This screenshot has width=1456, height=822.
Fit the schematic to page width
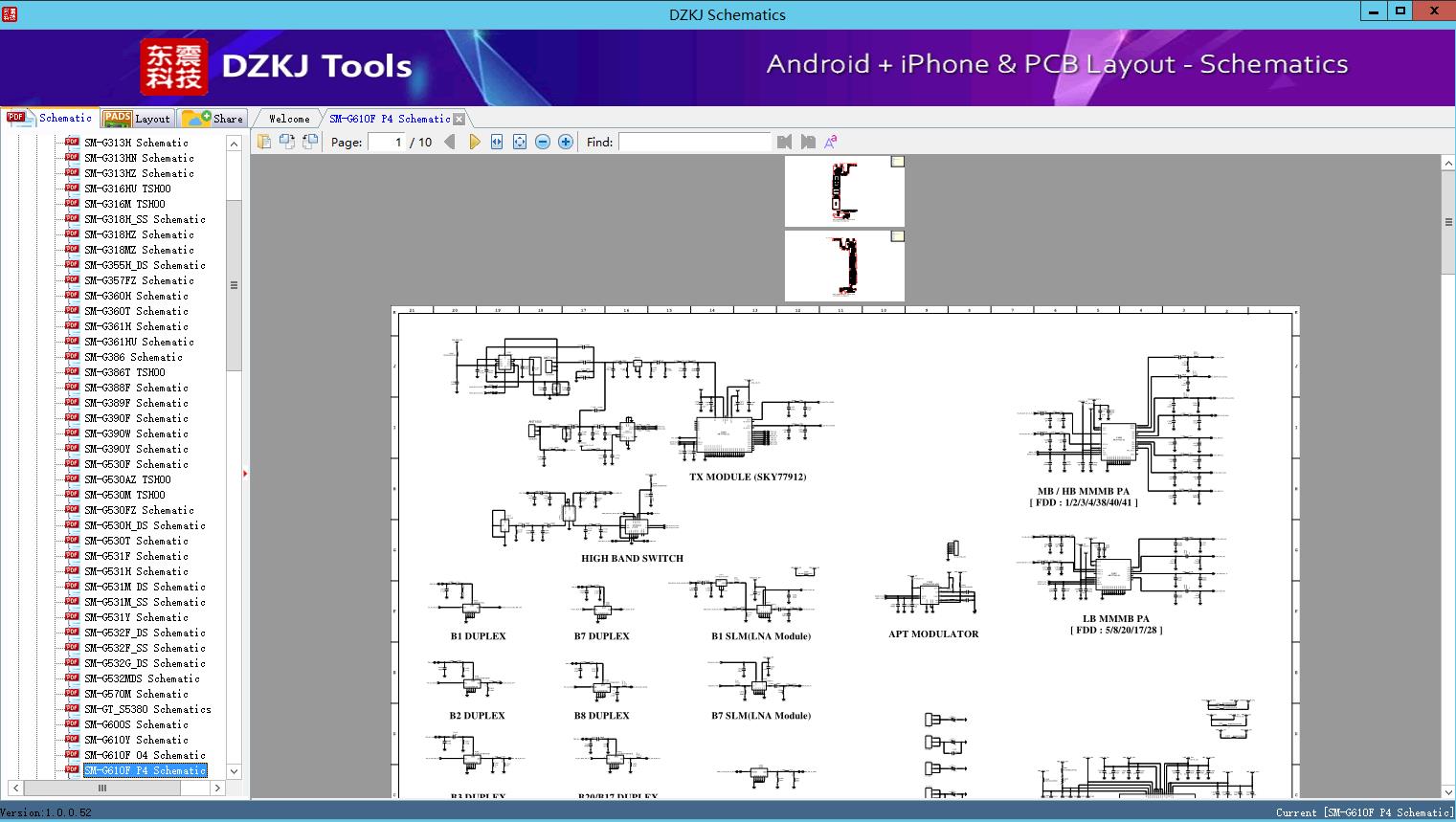pos(497,142)
